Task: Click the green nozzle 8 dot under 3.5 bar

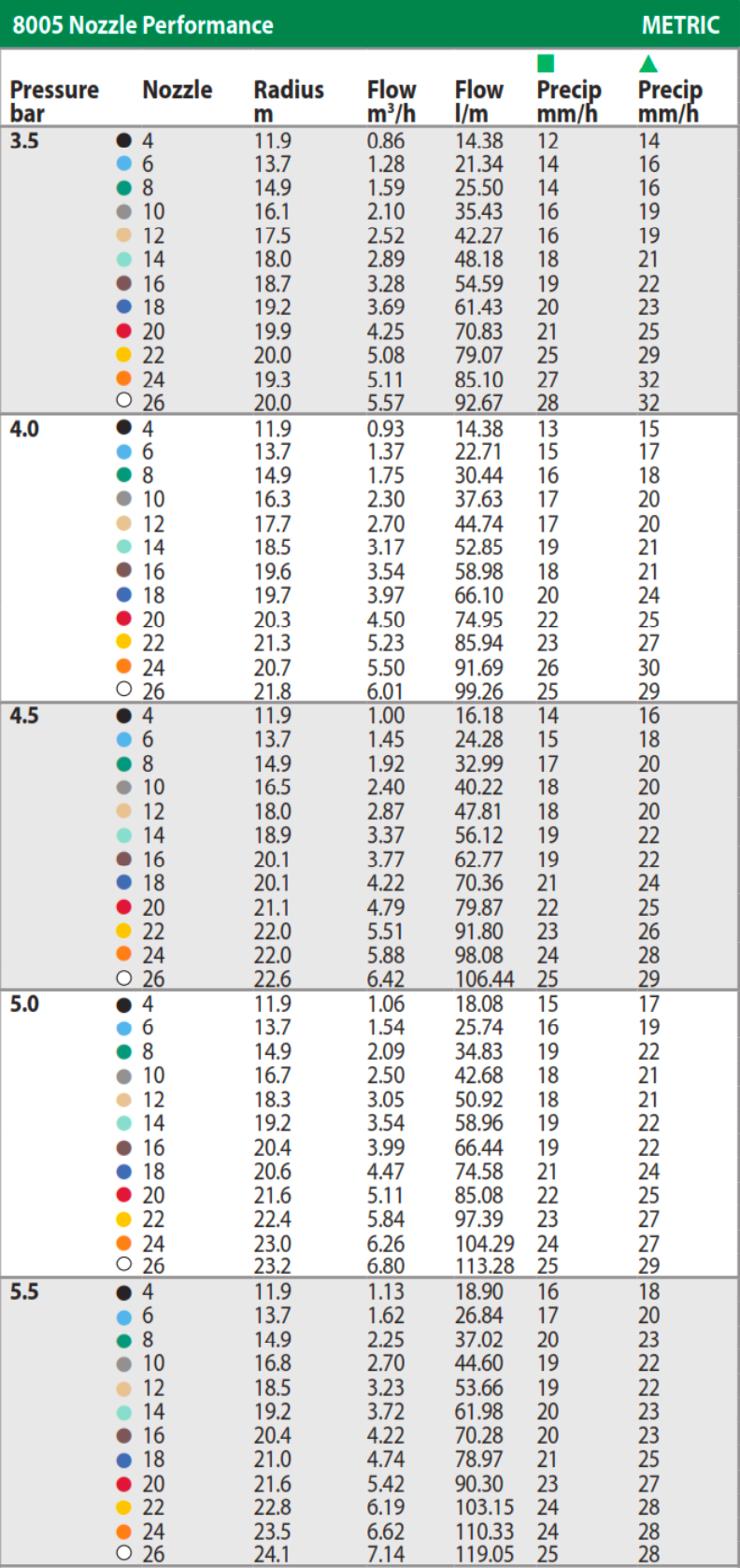Action: [x=123, y=188]
